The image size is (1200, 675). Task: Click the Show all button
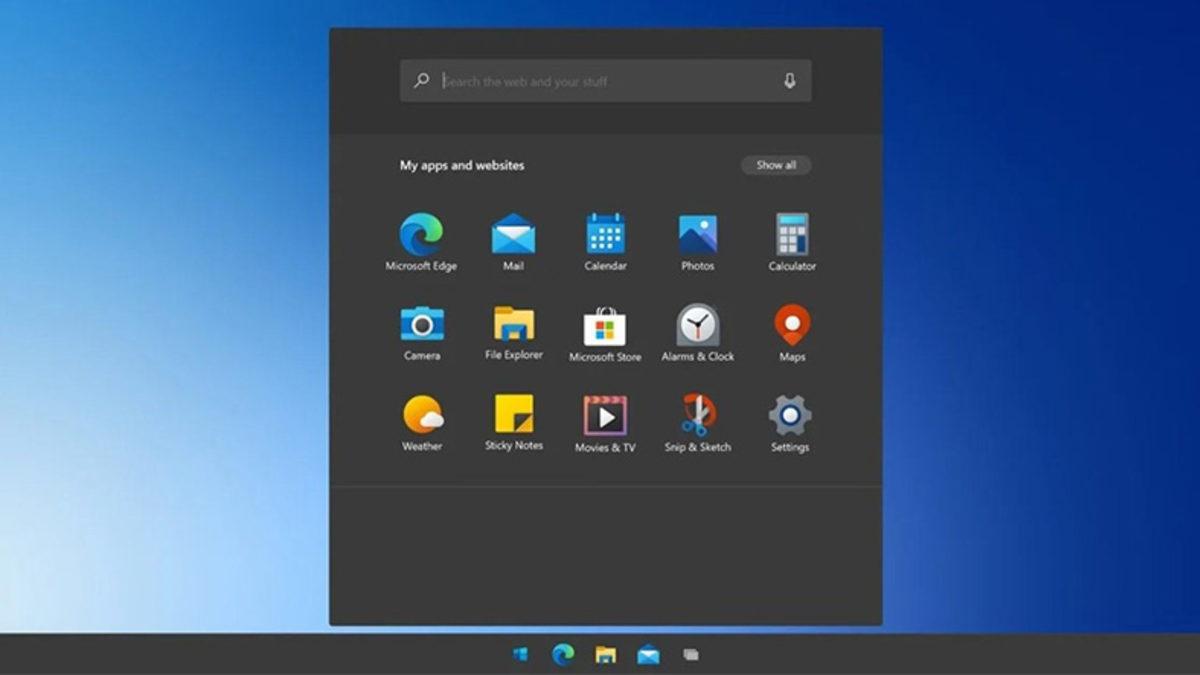tap(777, 165)
